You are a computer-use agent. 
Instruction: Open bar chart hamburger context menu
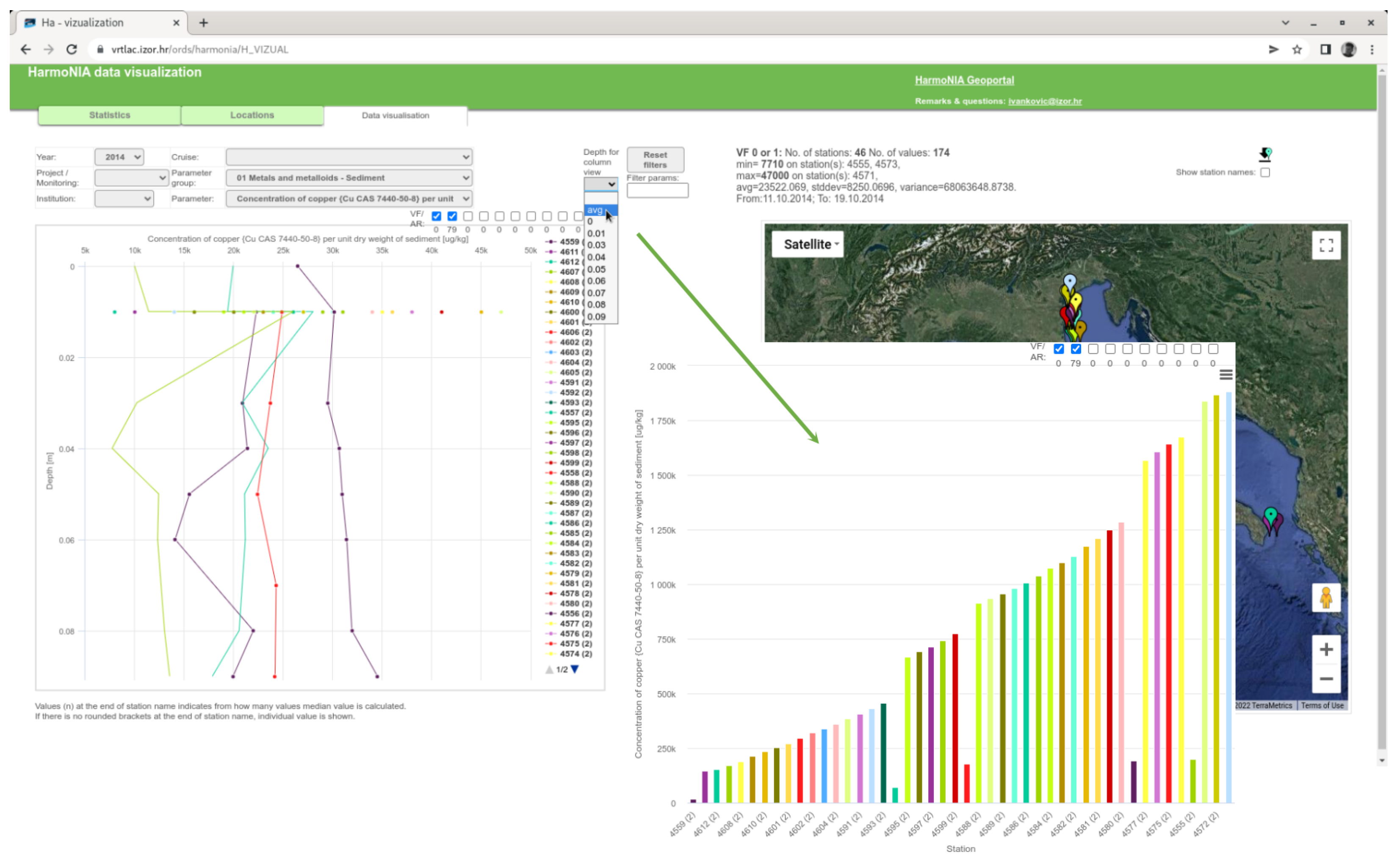coord(1225,375)
